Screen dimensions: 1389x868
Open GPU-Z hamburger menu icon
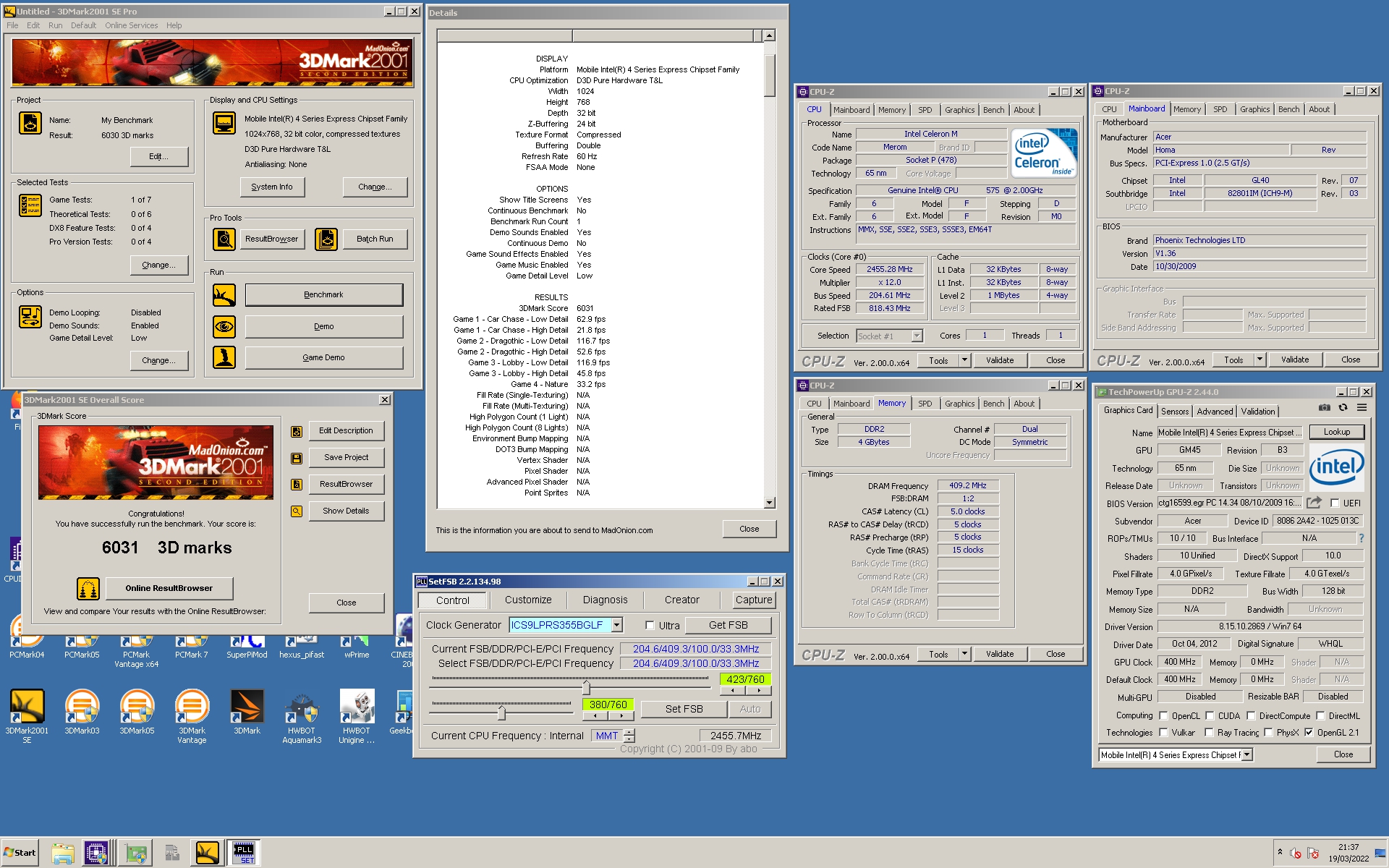(1362, 408)
